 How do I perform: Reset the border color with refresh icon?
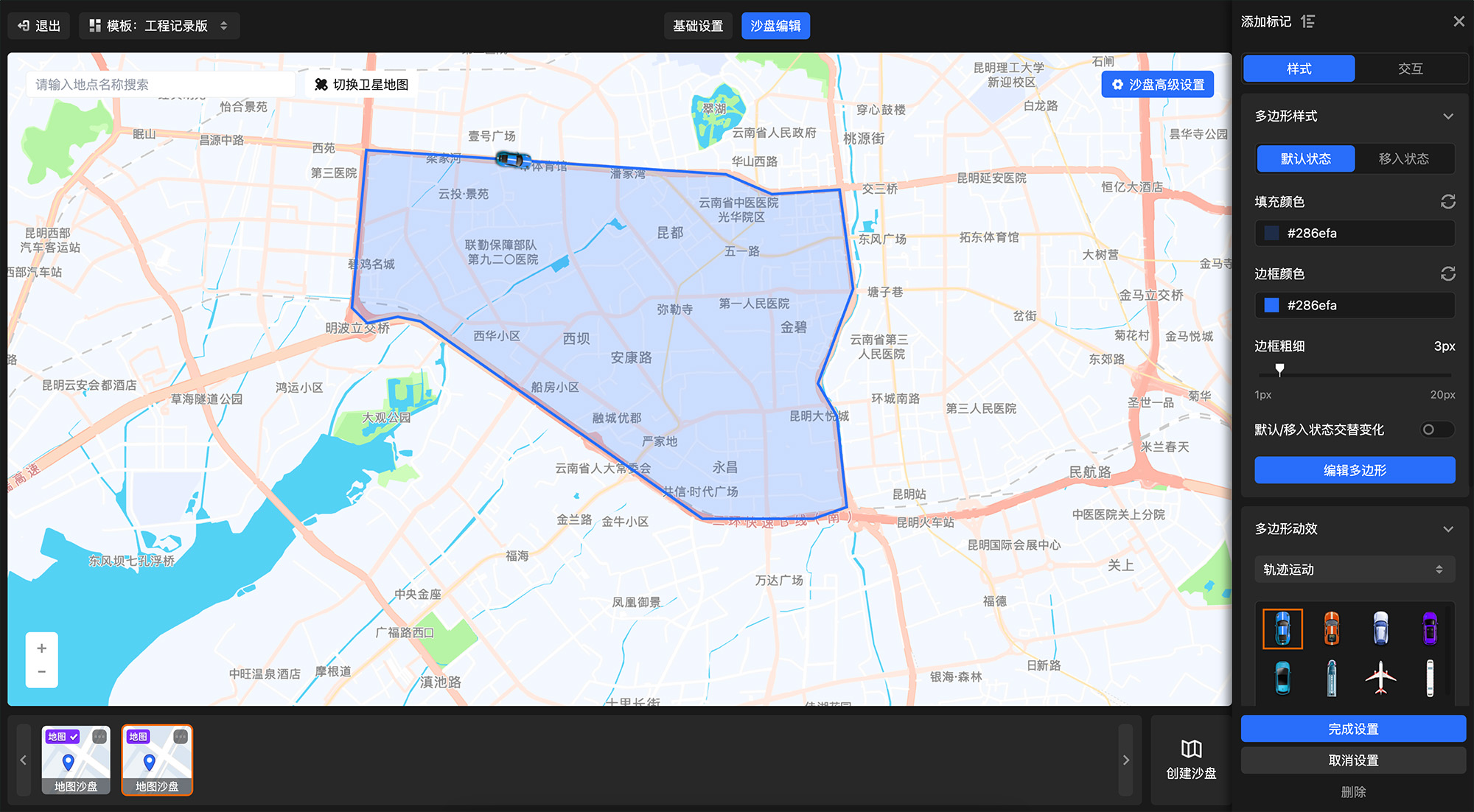coord(1447,274)
